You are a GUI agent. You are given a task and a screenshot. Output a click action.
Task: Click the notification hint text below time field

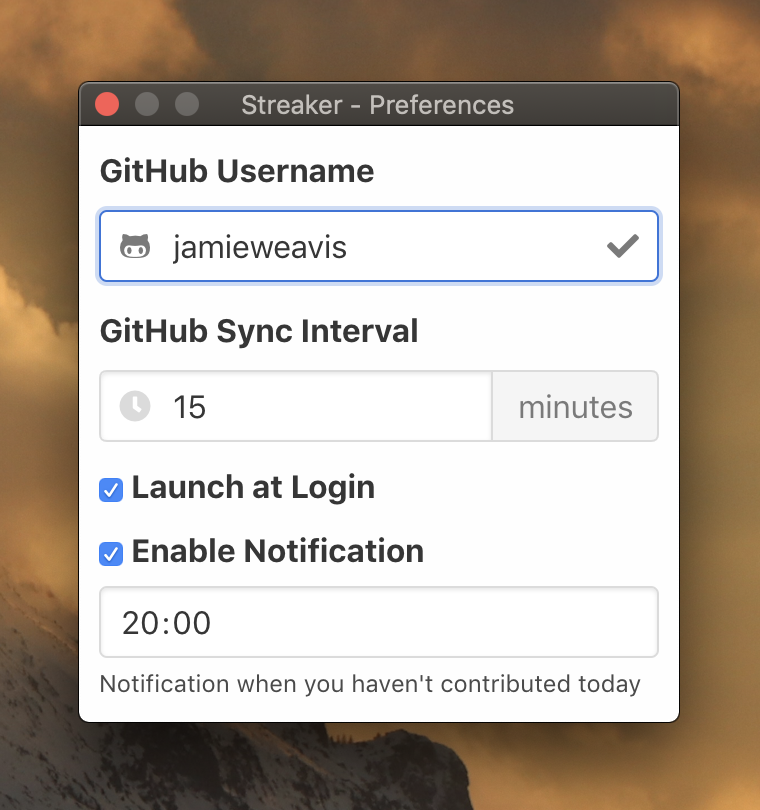[x=370, y=684]
